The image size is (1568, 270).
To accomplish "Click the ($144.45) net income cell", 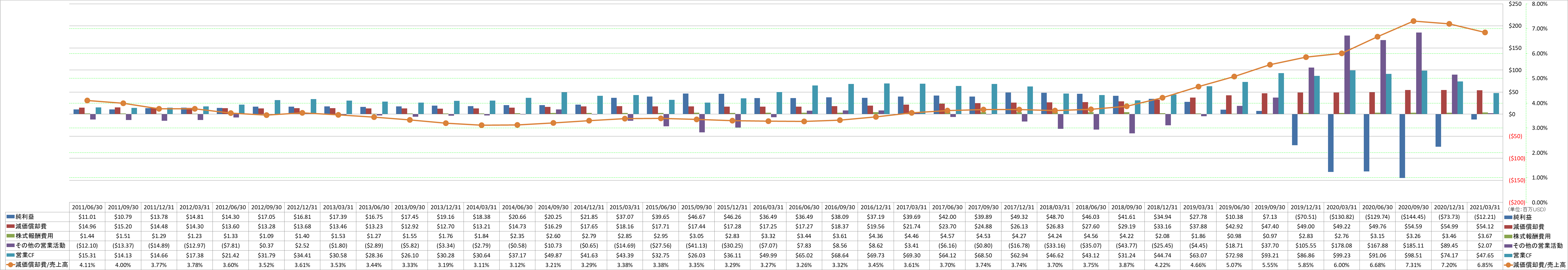I will pos(1413,217).
